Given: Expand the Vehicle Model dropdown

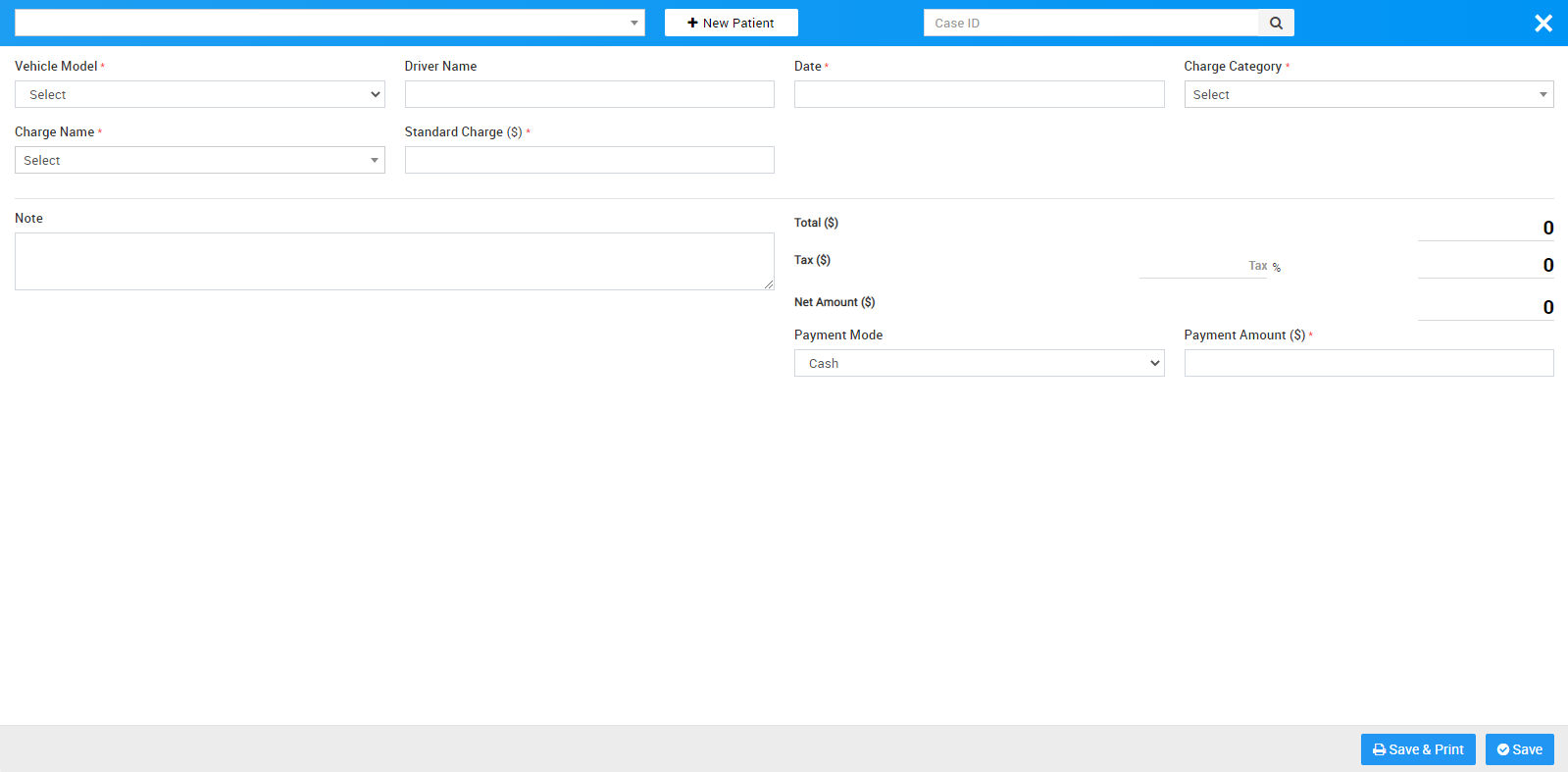Looking at the screenshot, I should coord(199,95).
